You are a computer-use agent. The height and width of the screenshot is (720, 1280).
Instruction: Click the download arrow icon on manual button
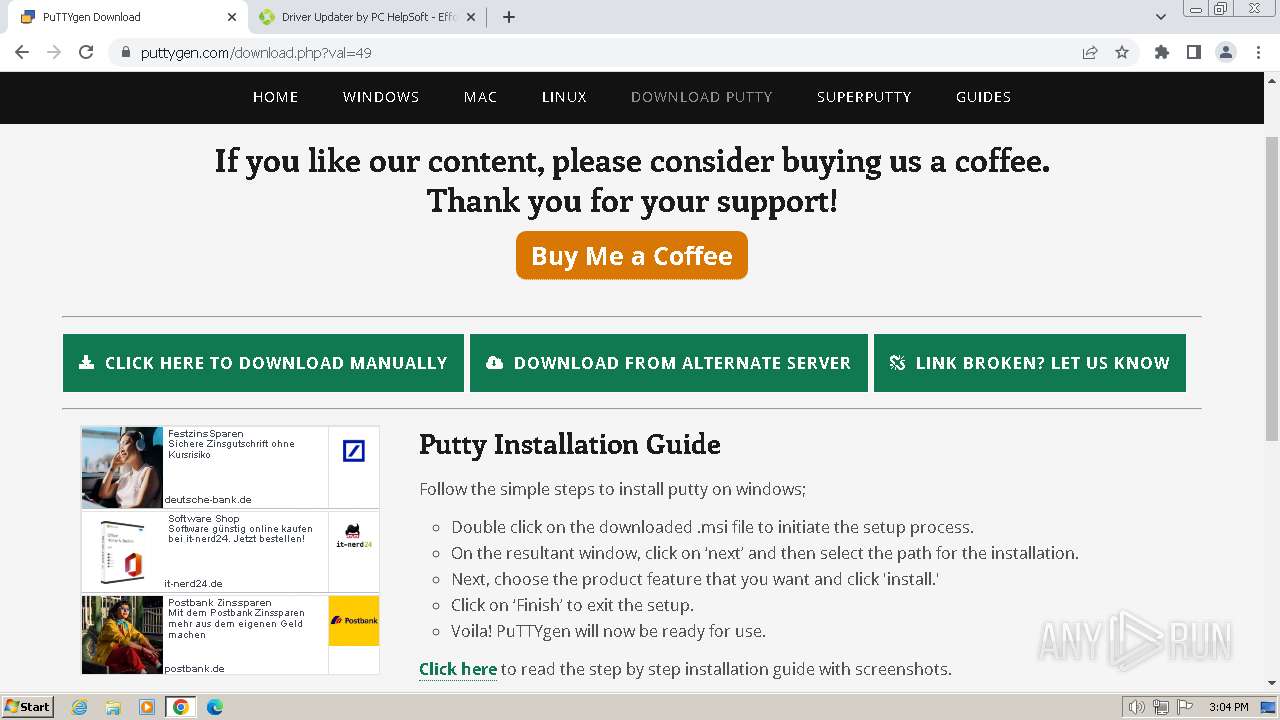87,363
